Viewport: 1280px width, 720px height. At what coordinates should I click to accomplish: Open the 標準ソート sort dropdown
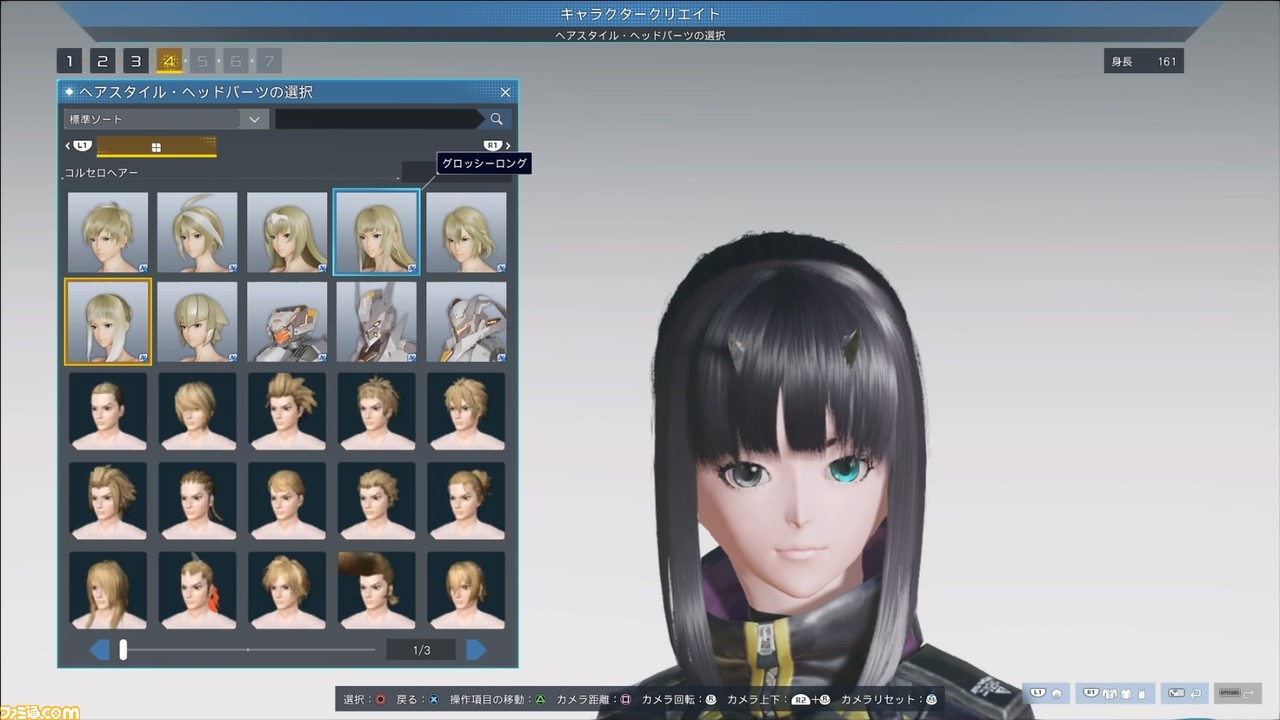point(166,119)
